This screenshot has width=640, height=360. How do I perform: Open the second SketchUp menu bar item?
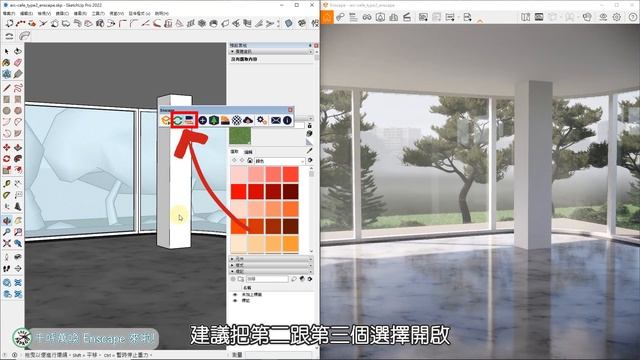(26, 13)
